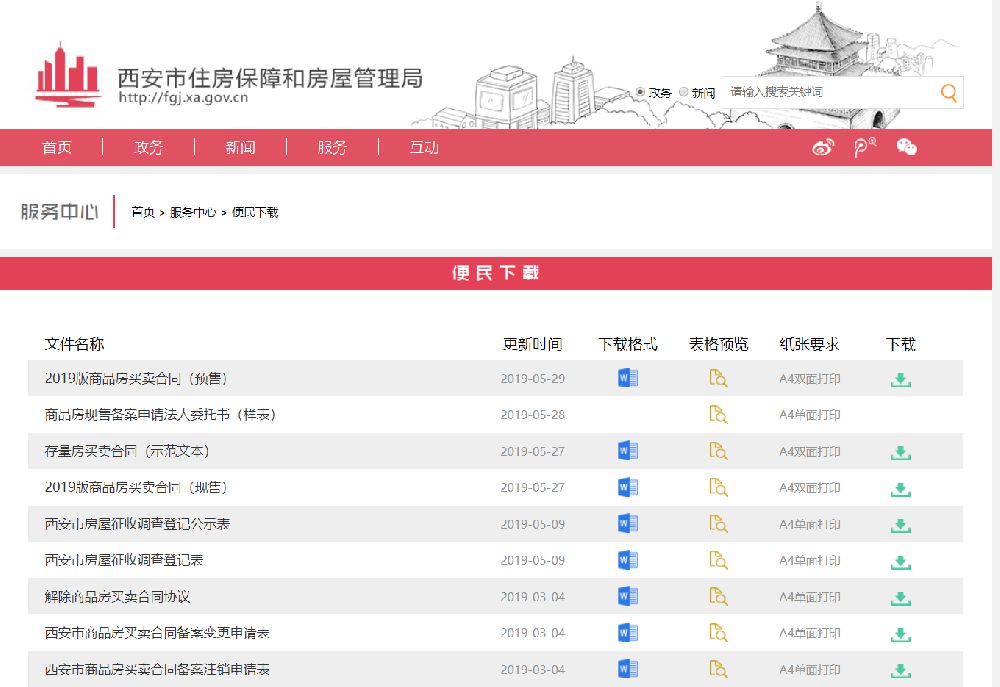
Task: Open 商品房现售备案申请法人委托书（样表） file name
Action: (x=160, y=415)
